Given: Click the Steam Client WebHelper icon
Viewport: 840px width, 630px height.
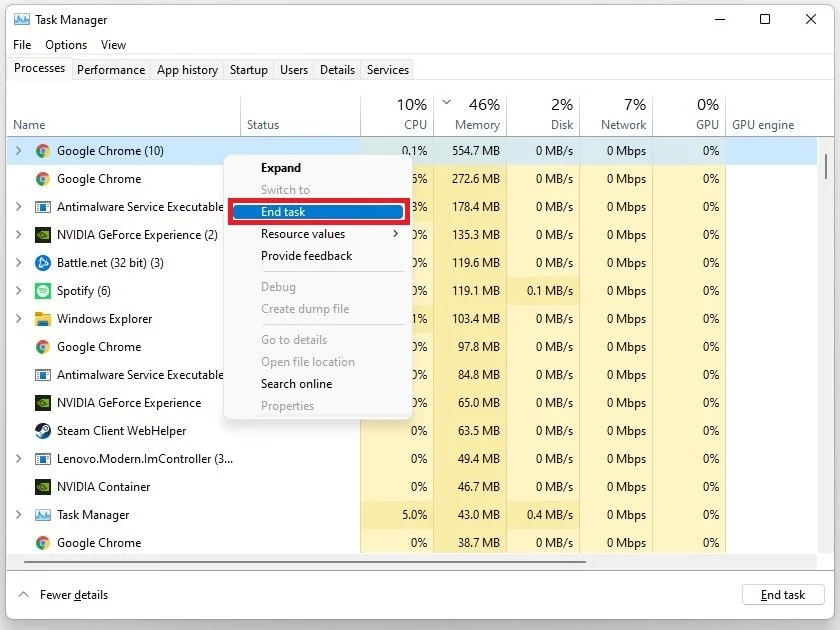Looking at the screenshot, I should [43, 431].
